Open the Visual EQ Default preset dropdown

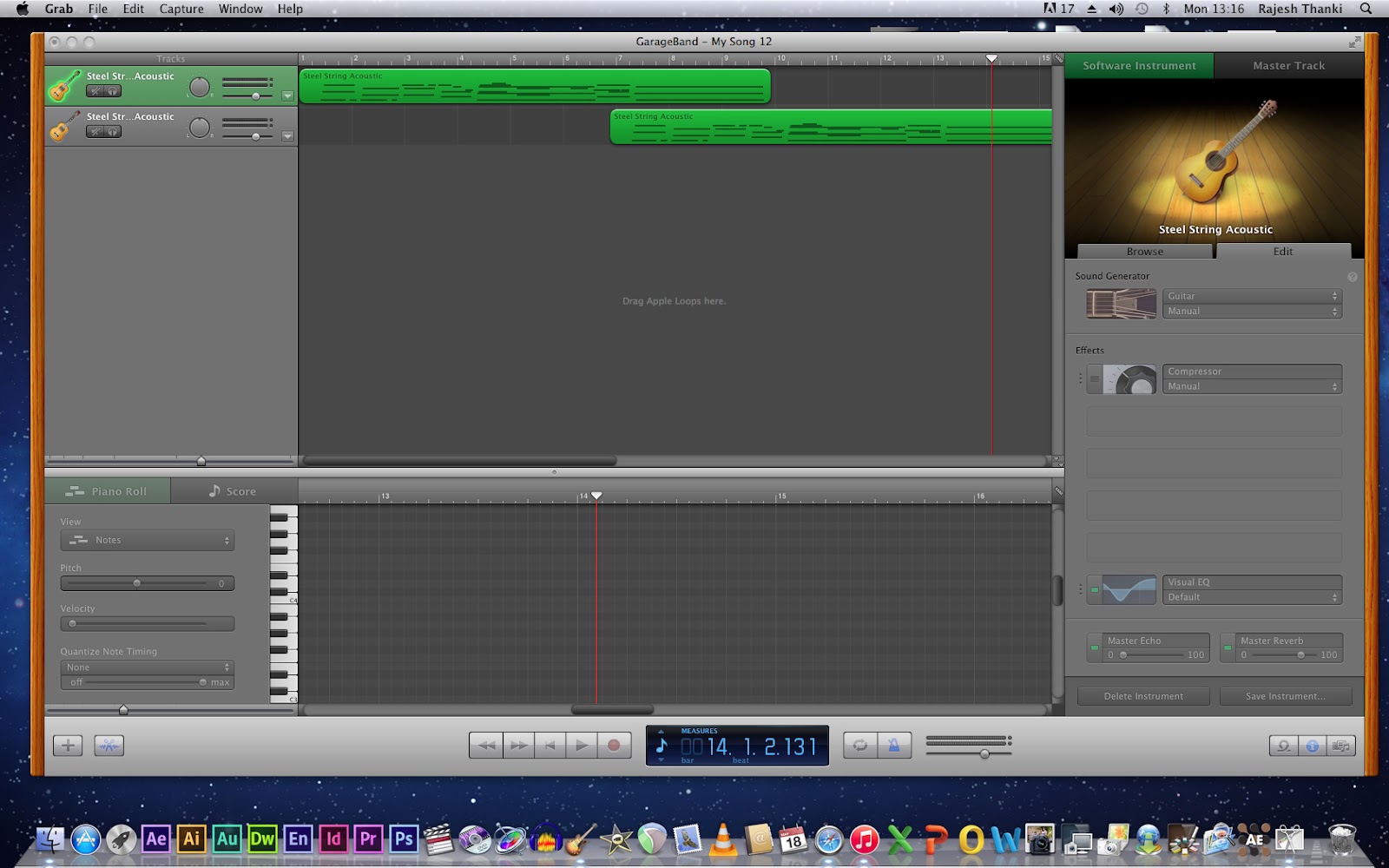point(1252,597)
